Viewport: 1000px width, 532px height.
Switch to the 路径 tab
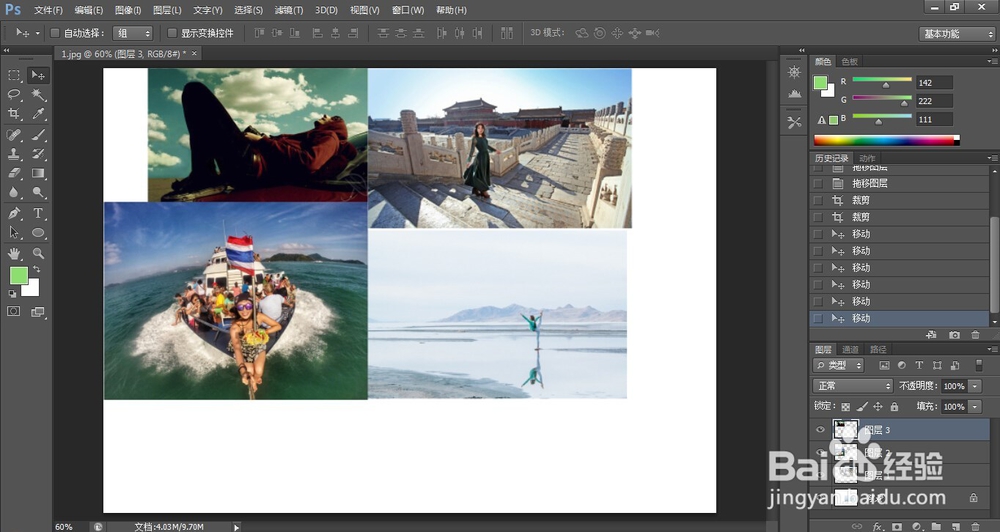pyautogui.click(x=878, y=350)
